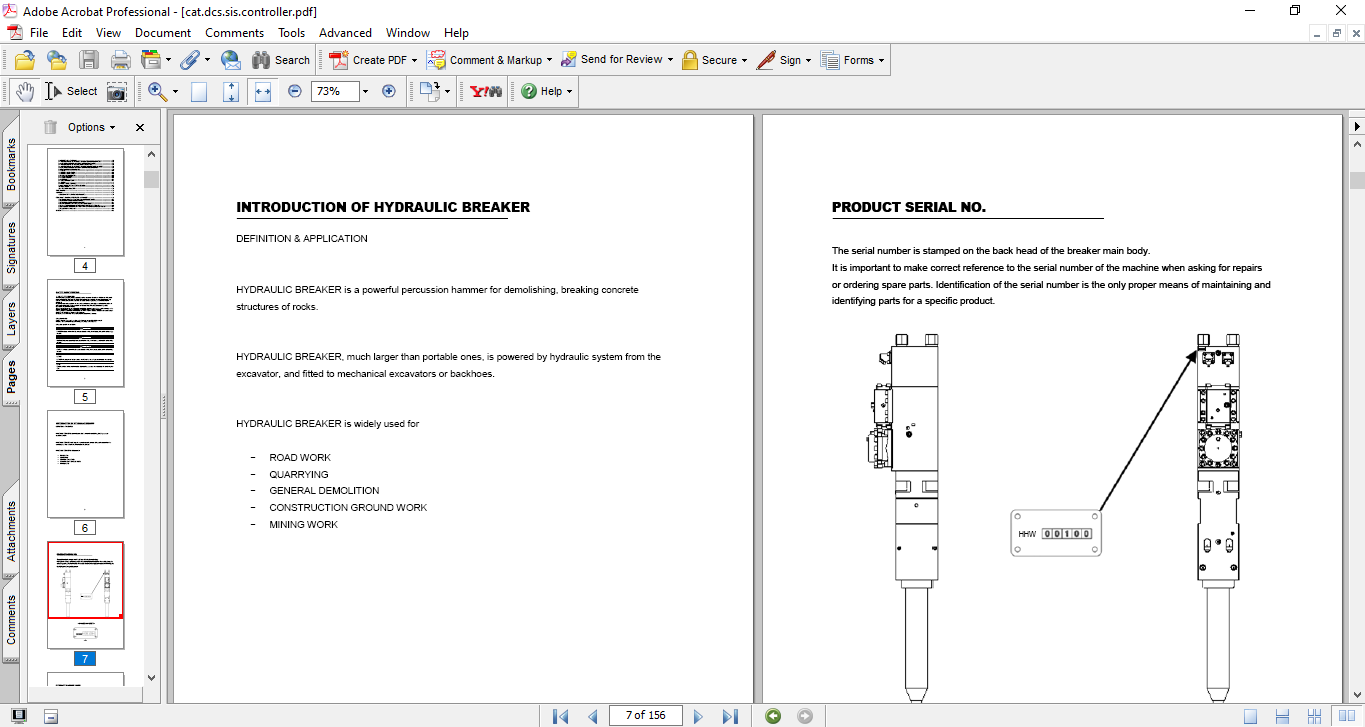Toggle Continuous Facing page layout

pyautogui.click(x=1312, y=716)
